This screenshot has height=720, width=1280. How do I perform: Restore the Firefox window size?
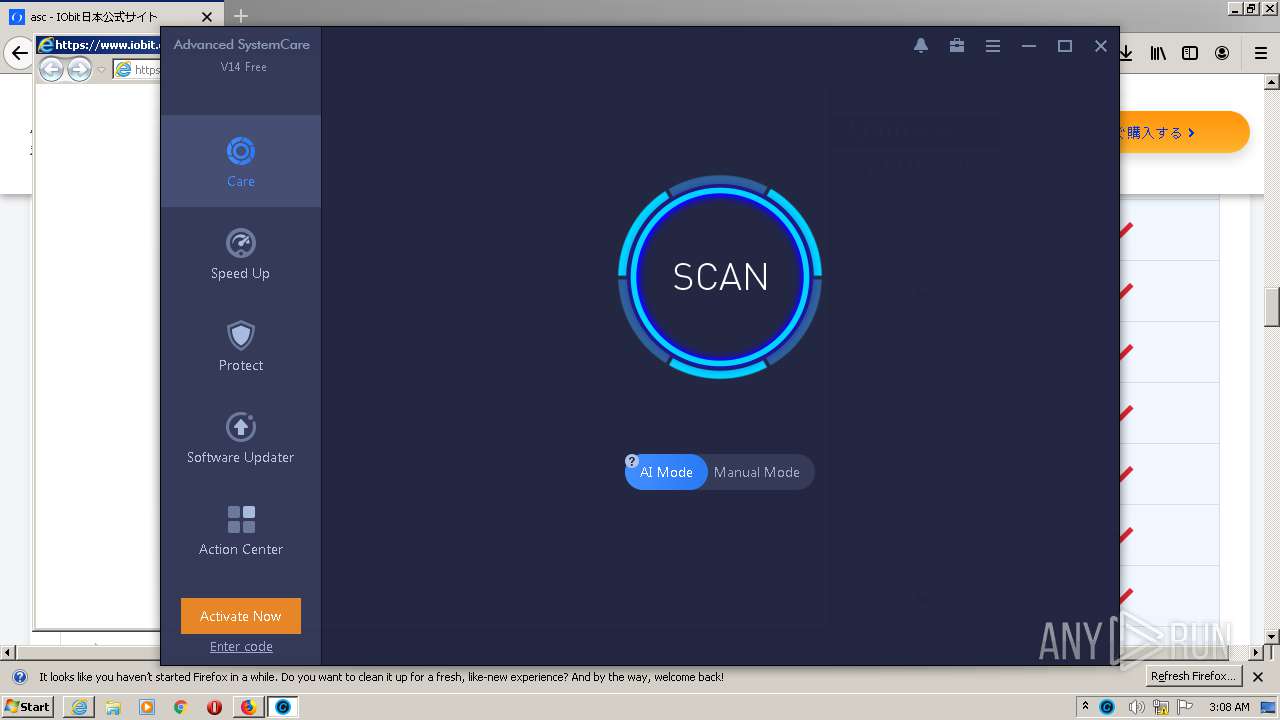coord(1251,8)
